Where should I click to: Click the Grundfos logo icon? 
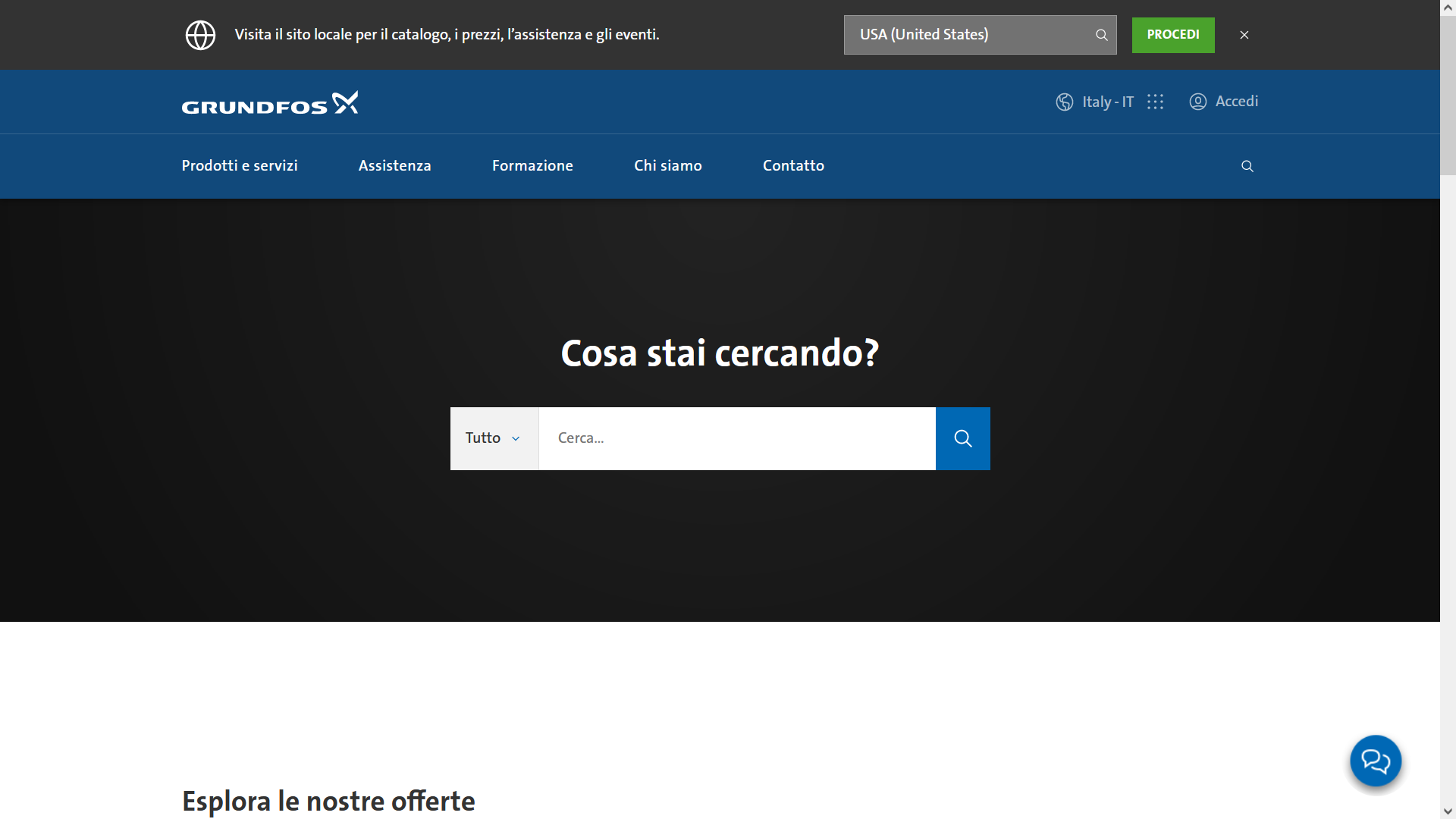click(x=269, y=101)
